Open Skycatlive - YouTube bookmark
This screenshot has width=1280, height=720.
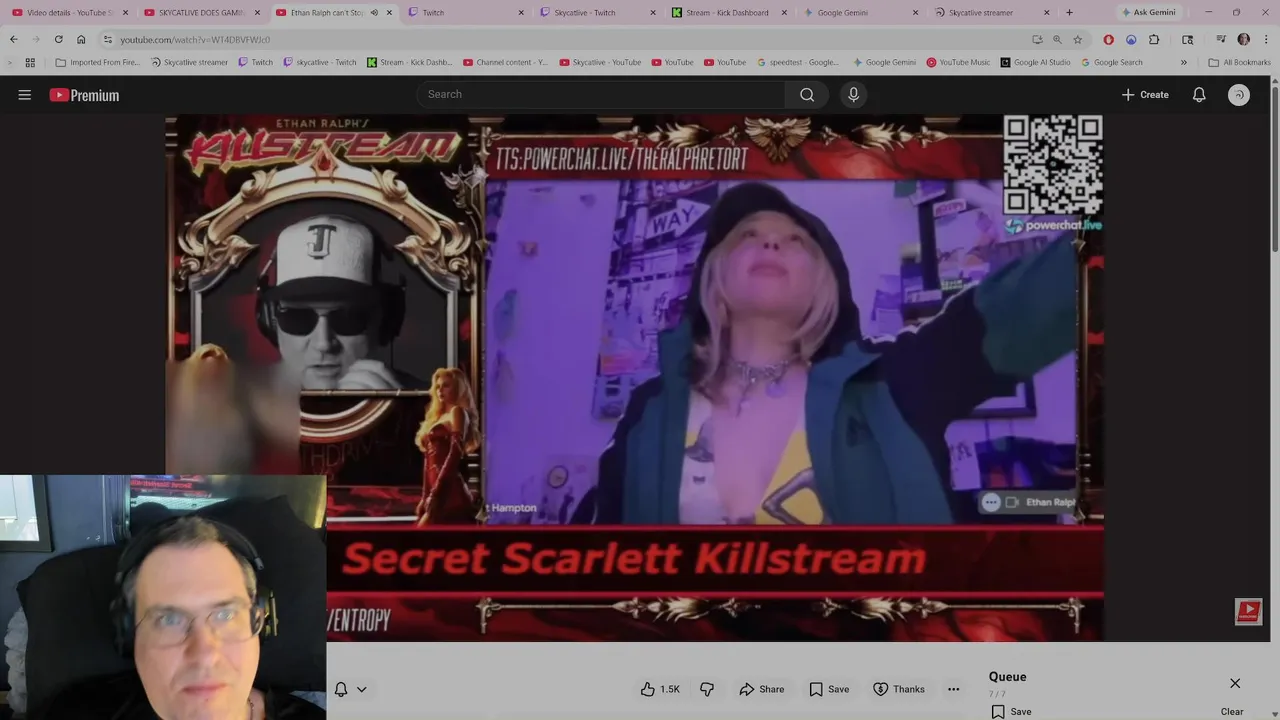click(600, 62)
